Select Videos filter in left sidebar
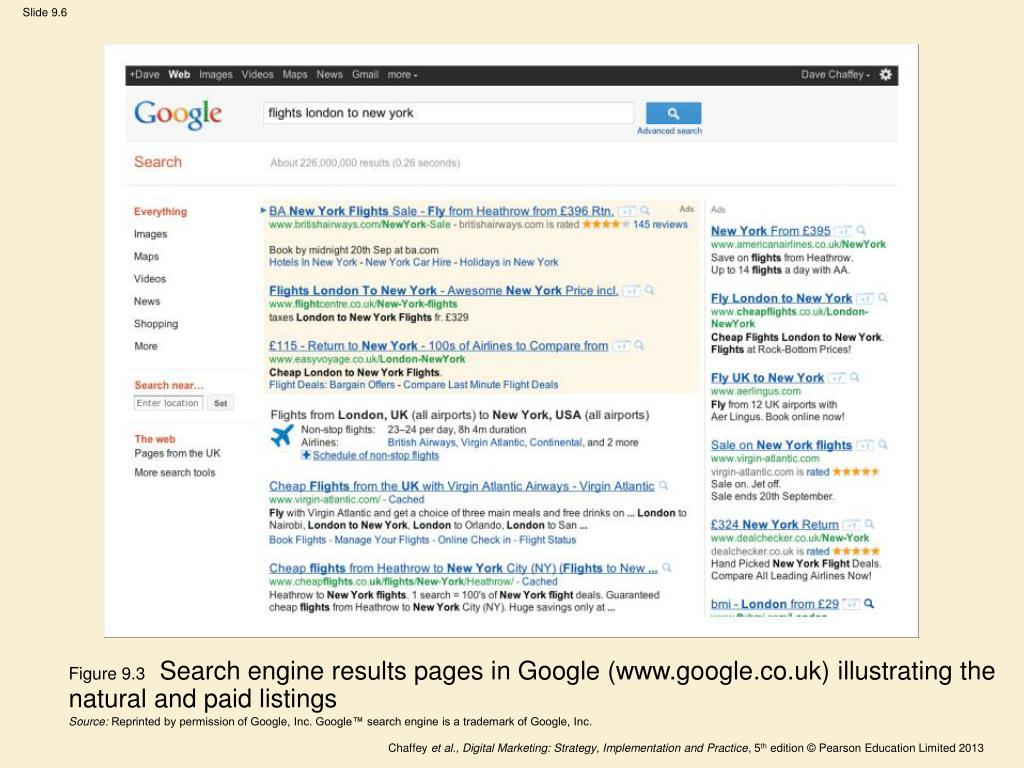 click(150, 279)
